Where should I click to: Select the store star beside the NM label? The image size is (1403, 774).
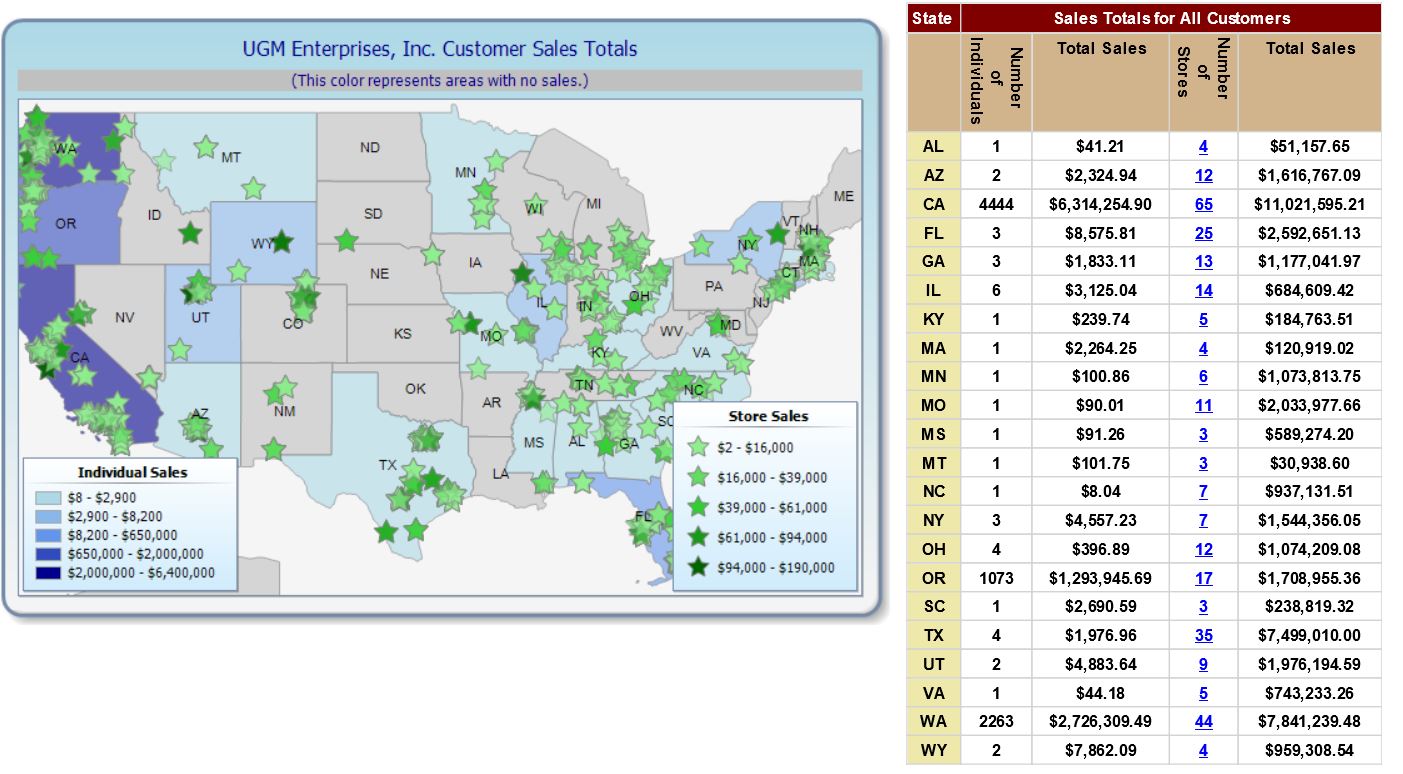285,385
